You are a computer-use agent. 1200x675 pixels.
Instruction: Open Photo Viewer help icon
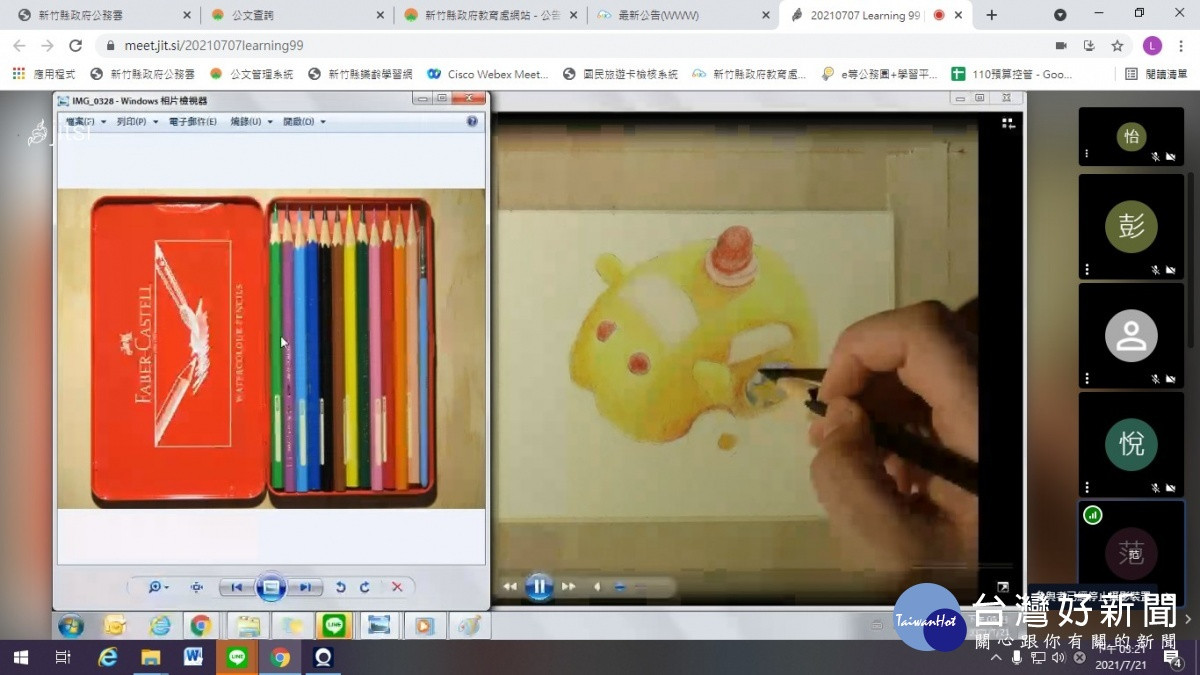(472, 121)
